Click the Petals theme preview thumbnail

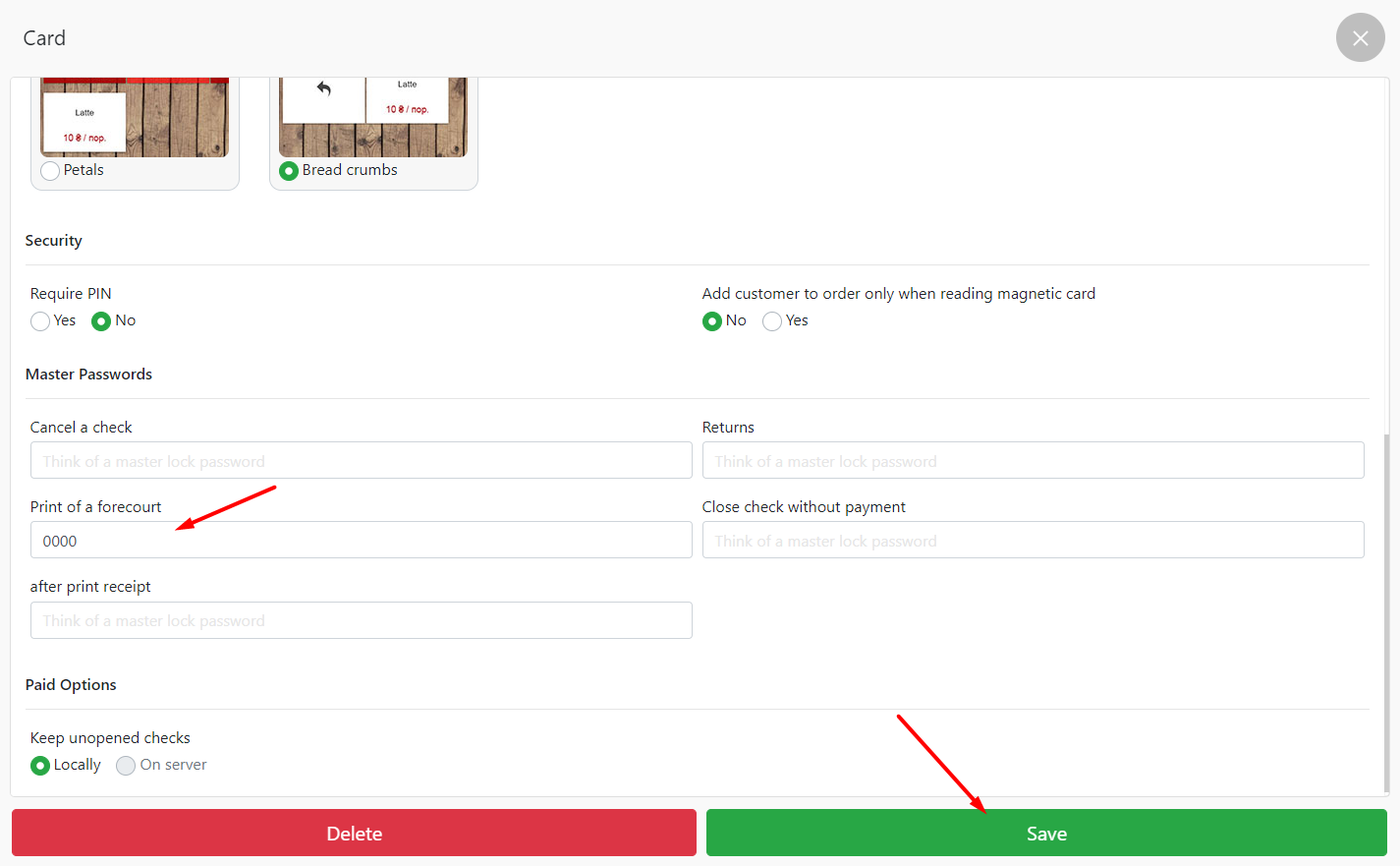point(135,118)
